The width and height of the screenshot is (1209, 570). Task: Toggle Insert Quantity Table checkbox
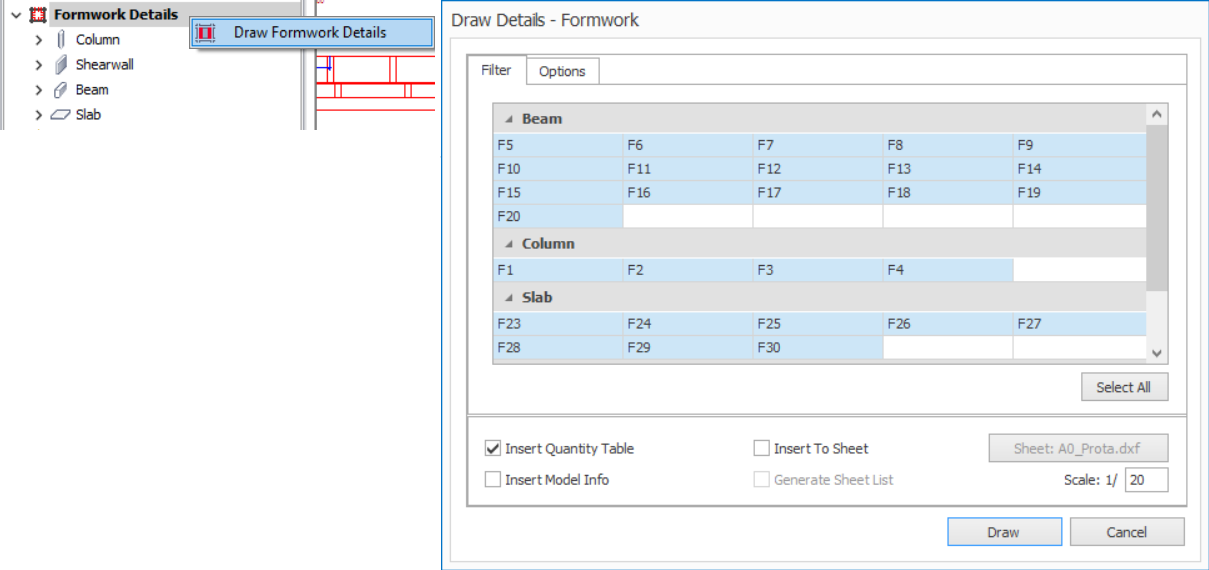tap(493, 449)
